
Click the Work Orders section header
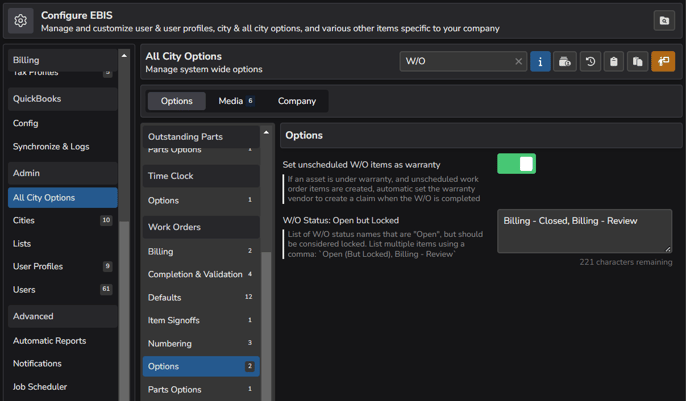coord(201,227)
